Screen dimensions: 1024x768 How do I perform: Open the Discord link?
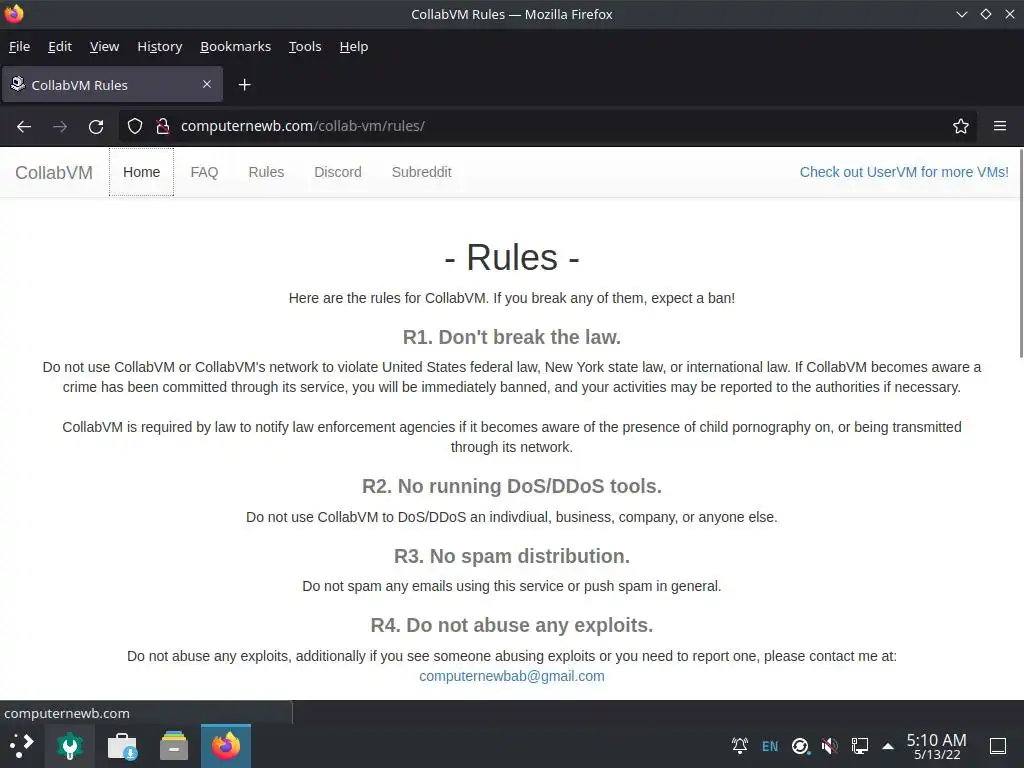(x=338, y=172)
